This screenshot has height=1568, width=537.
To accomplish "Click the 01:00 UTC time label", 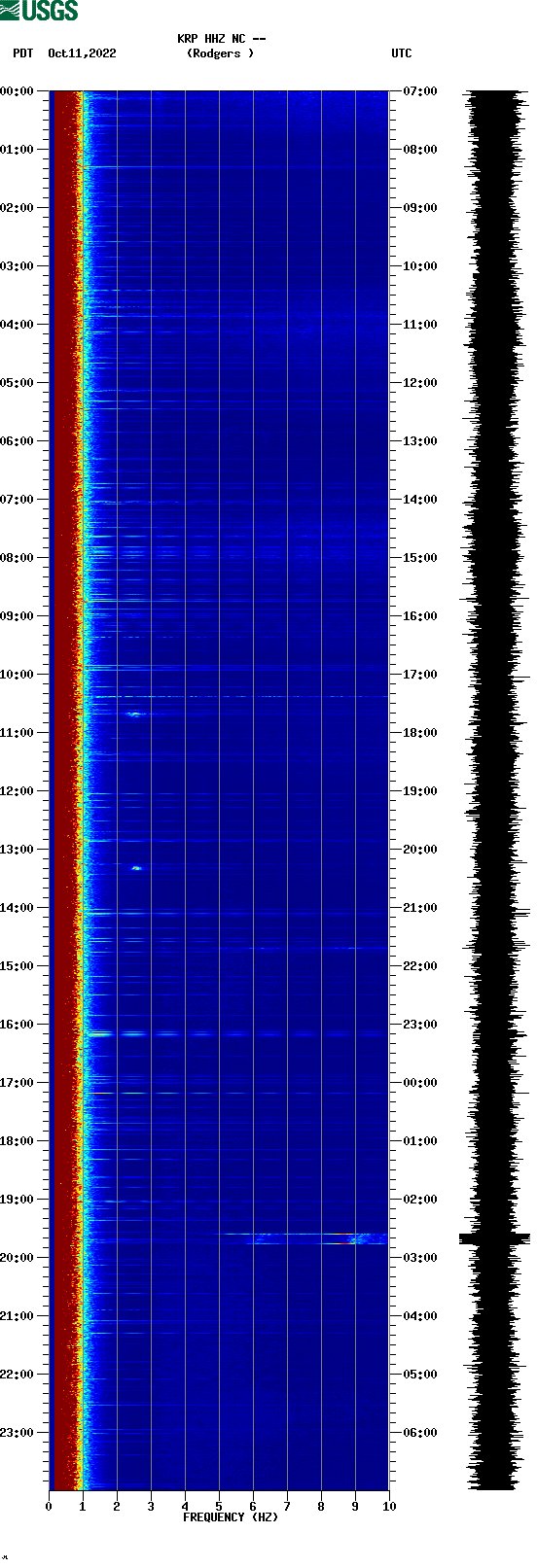I will (420, 1141).
